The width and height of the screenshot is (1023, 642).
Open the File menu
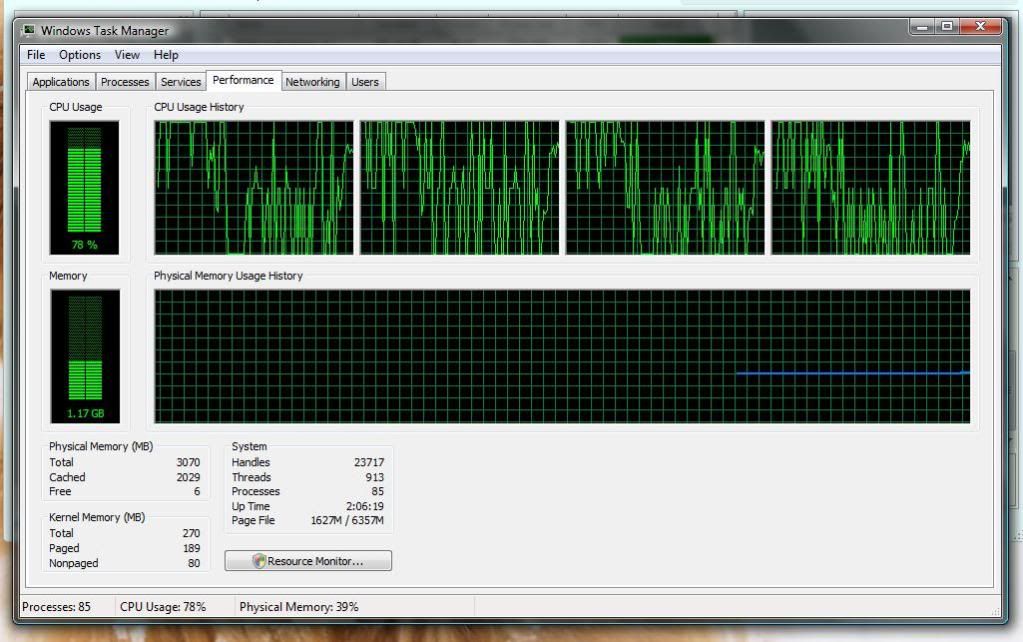(x=36, y=55)
